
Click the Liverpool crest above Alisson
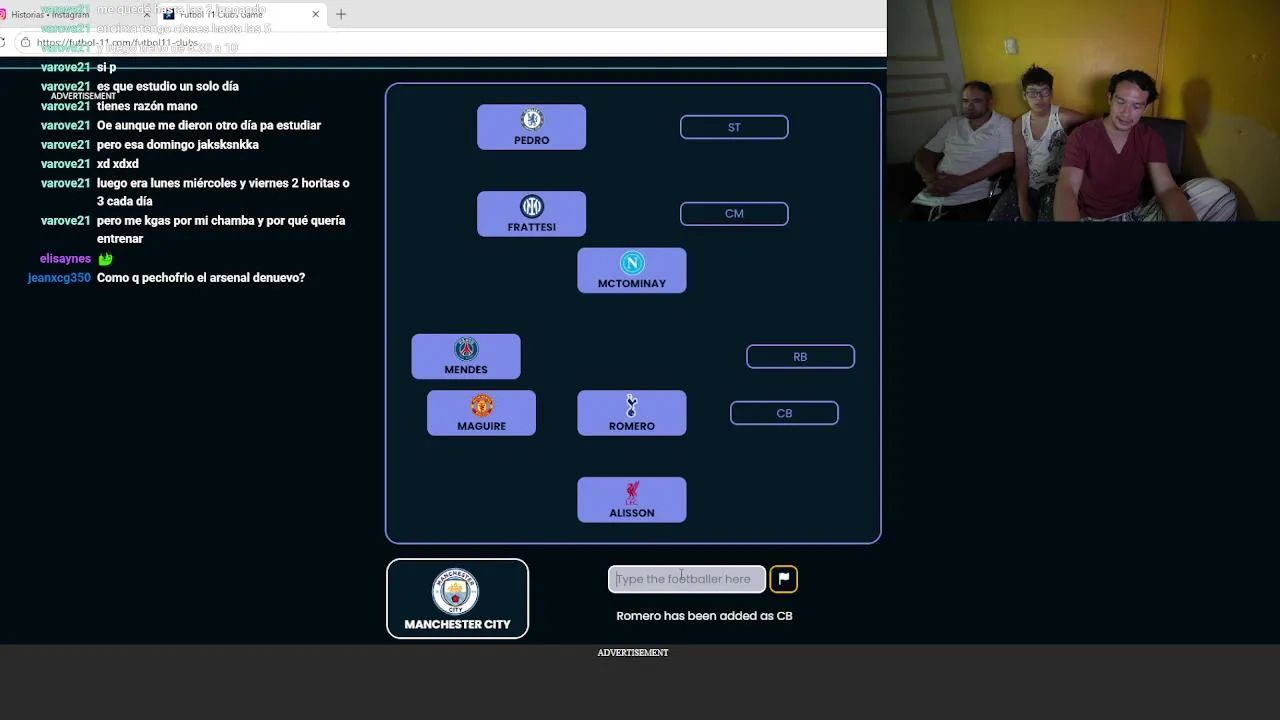click(632, 492)
